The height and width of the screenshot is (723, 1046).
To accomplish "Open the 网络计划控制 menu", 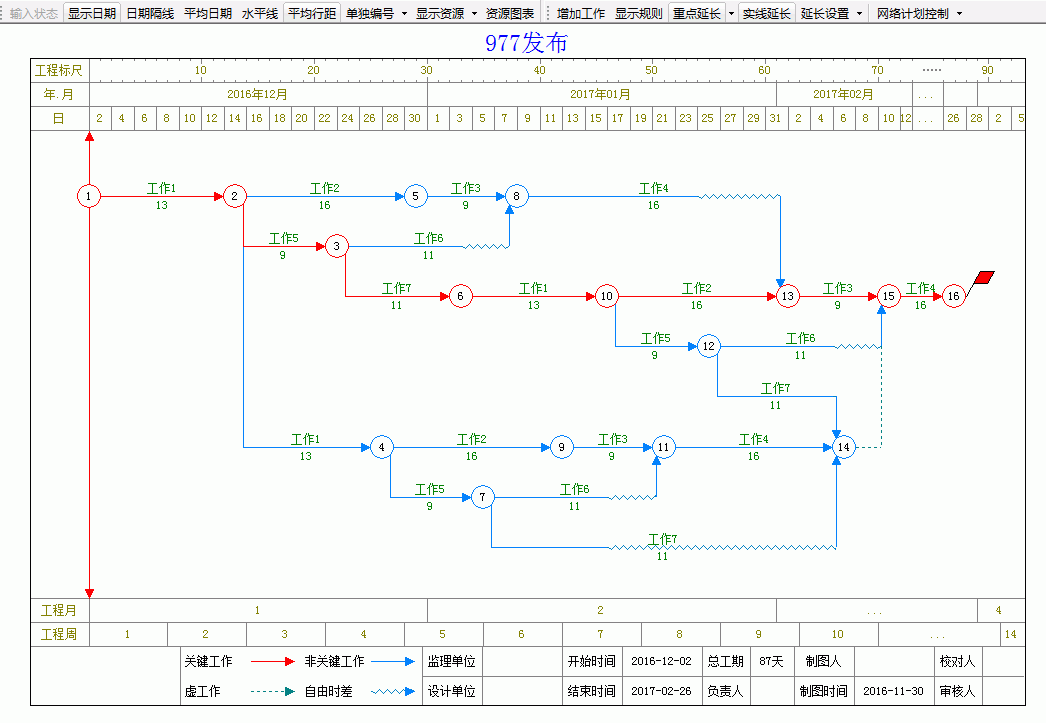I will pyautogui.click(x=919, y=14).
